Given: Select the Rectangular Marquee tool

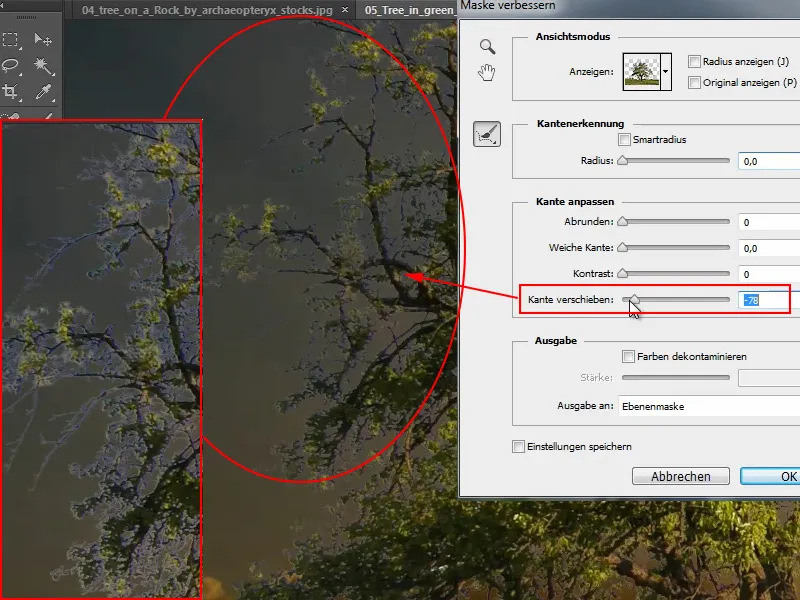Looking at the screenshot, I should [10, 40].
